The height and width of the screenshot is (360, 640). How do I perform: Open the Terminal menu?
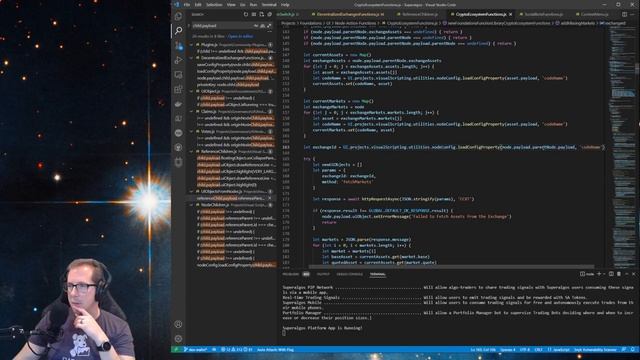[269, 4]
